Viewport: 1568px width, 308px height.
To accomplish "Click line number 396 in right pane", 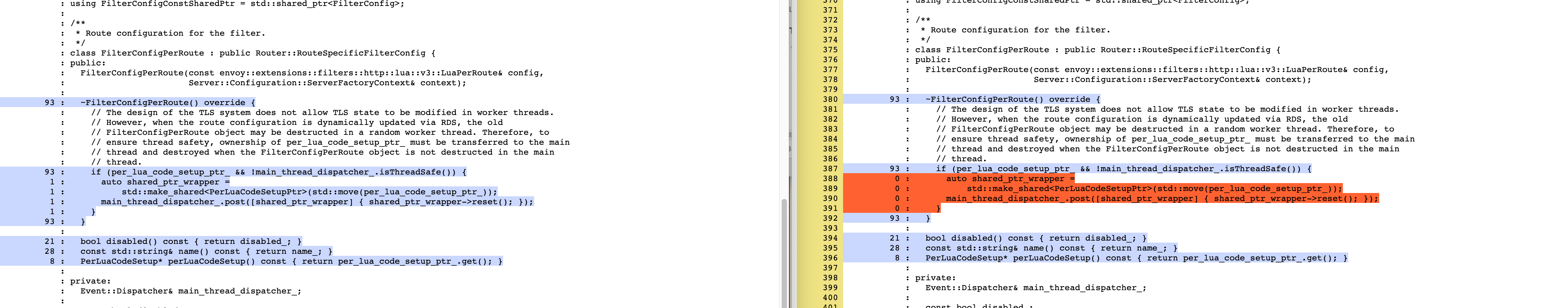I will coord(830,258).
